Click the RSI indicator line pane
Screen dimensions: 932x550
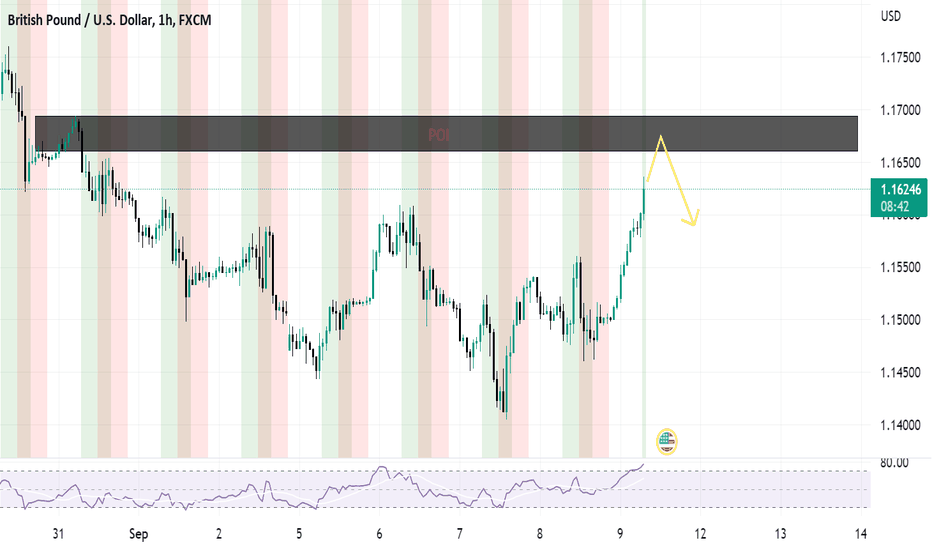point(434,489)
